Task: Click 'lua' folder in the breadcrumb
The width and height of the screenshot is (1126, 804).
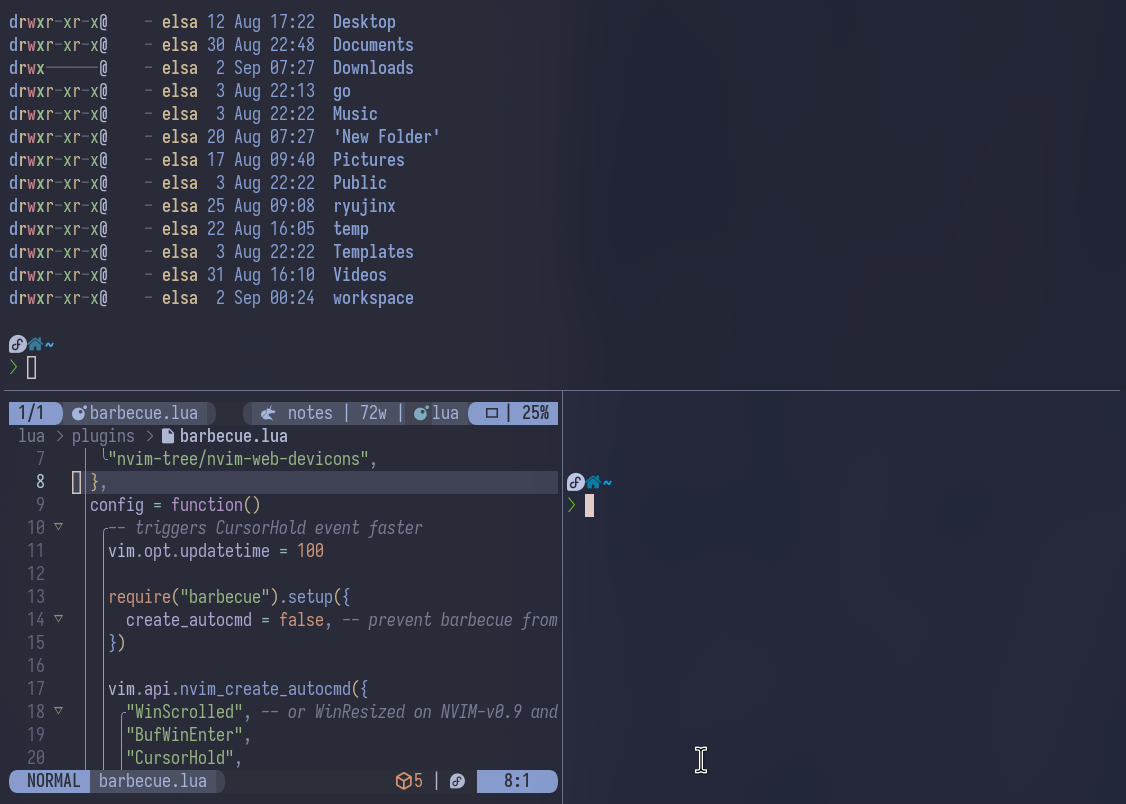Action: point(32,436)
